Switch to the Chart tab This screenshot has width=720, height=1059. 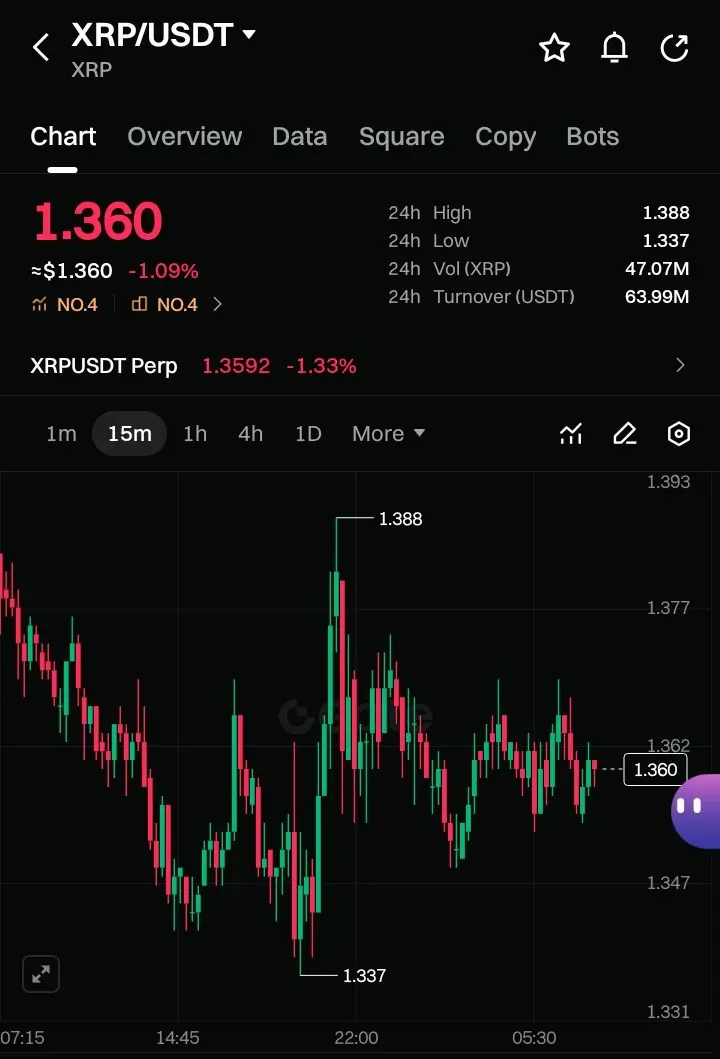click(63, 136)
